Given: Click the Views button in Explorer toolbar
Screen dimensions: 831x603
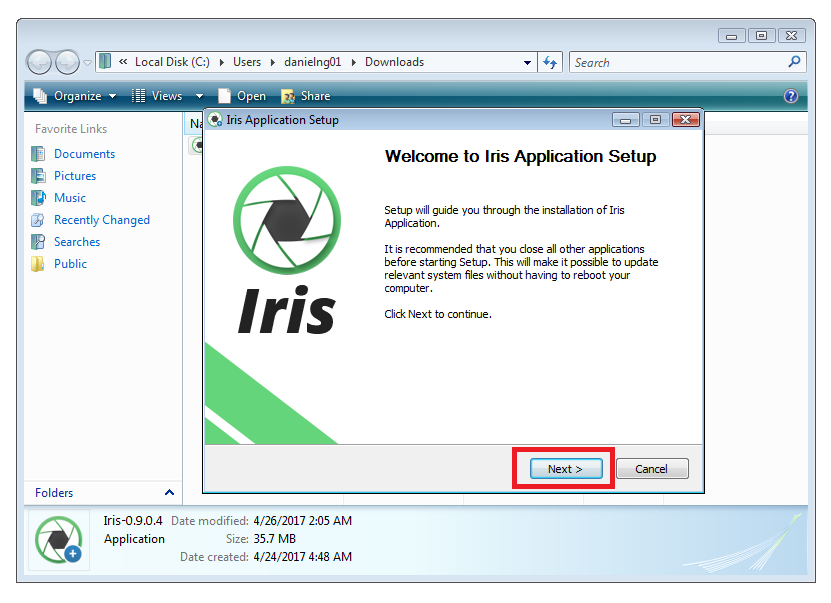Looking at the screenshot, I should 158,96.
